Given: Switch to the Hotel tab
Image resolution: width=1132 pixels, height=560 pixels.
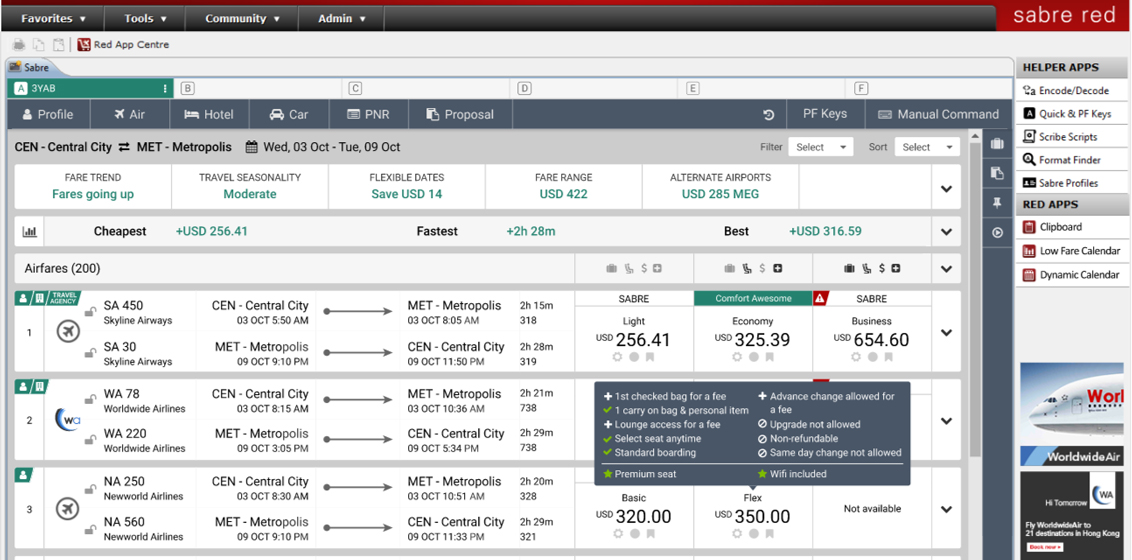Looking at the screenshot, I should pos(208,114).
